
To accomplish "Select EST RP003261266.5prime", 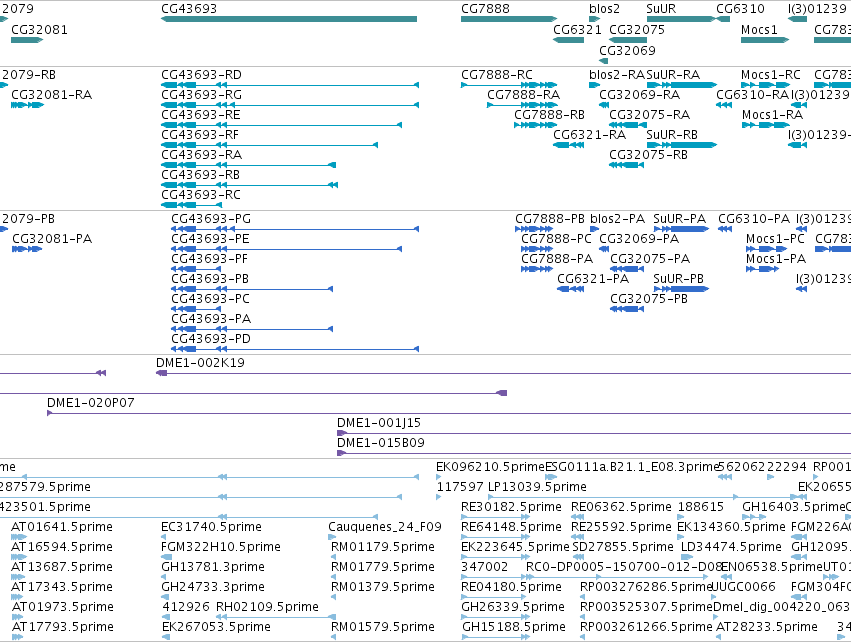I will point(646,627).
